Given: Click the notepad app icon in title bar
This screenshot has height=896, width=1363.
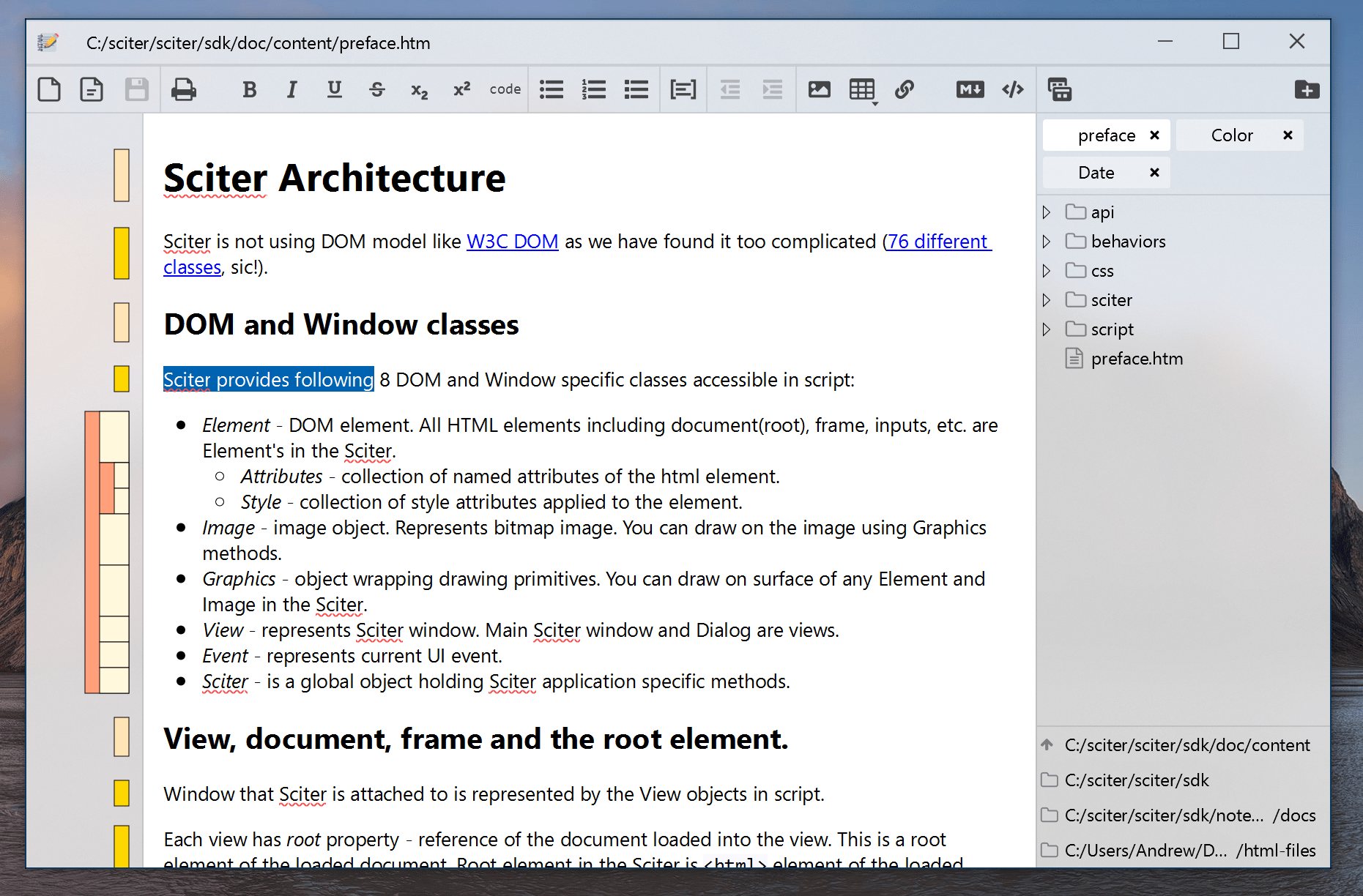Looking at the screenshot, I should [48, 42].
